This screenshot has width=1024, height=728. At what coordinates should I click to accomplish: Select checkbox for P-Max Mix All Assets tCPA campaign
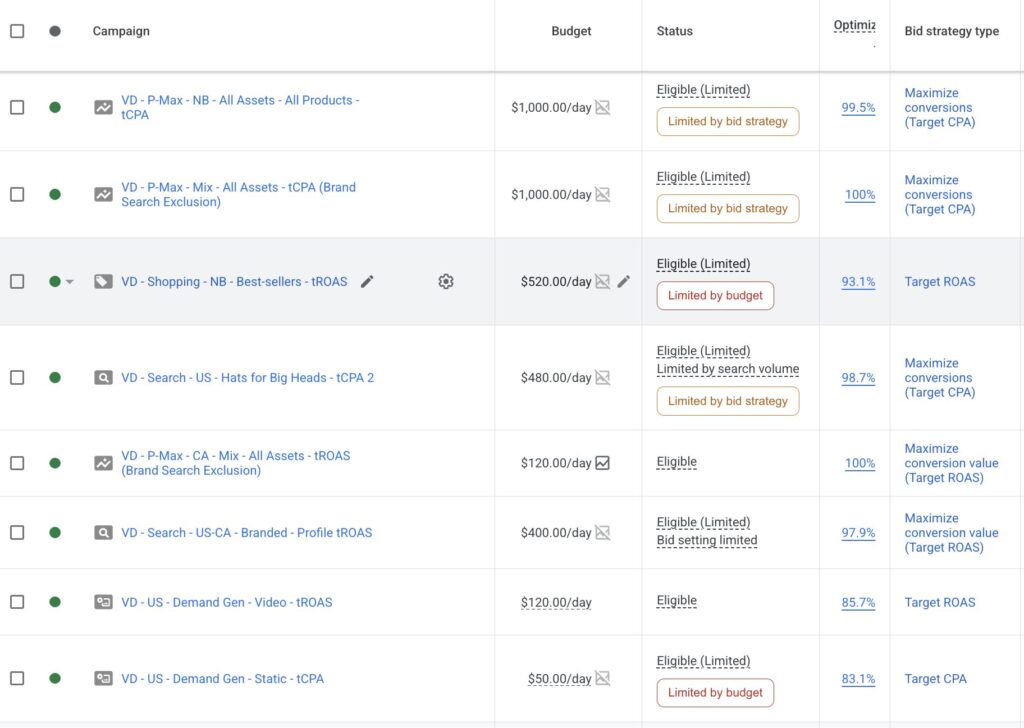click(18, 195)
